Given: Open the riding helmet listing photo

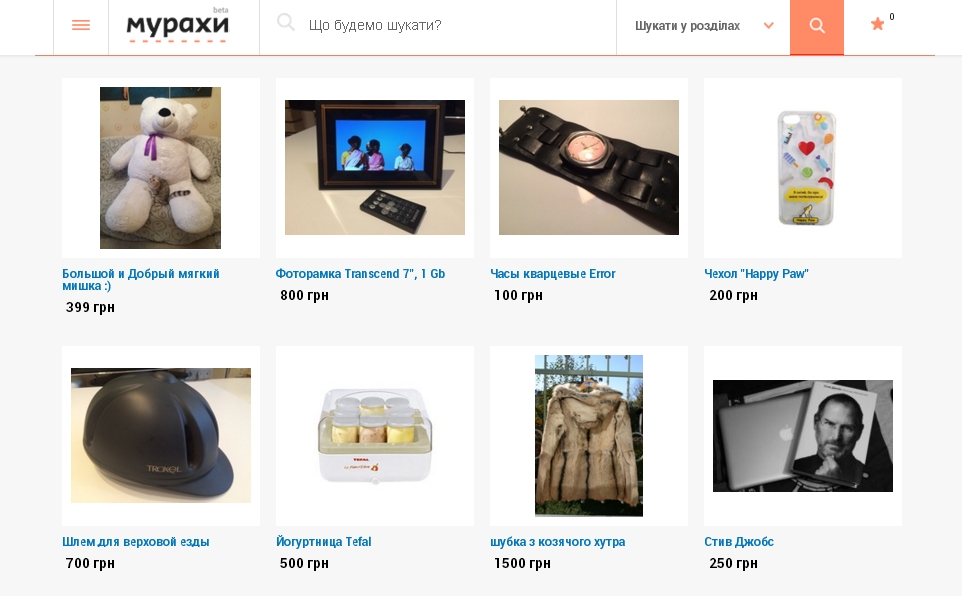Looking at the screenshot, I should tap(161, 435).
